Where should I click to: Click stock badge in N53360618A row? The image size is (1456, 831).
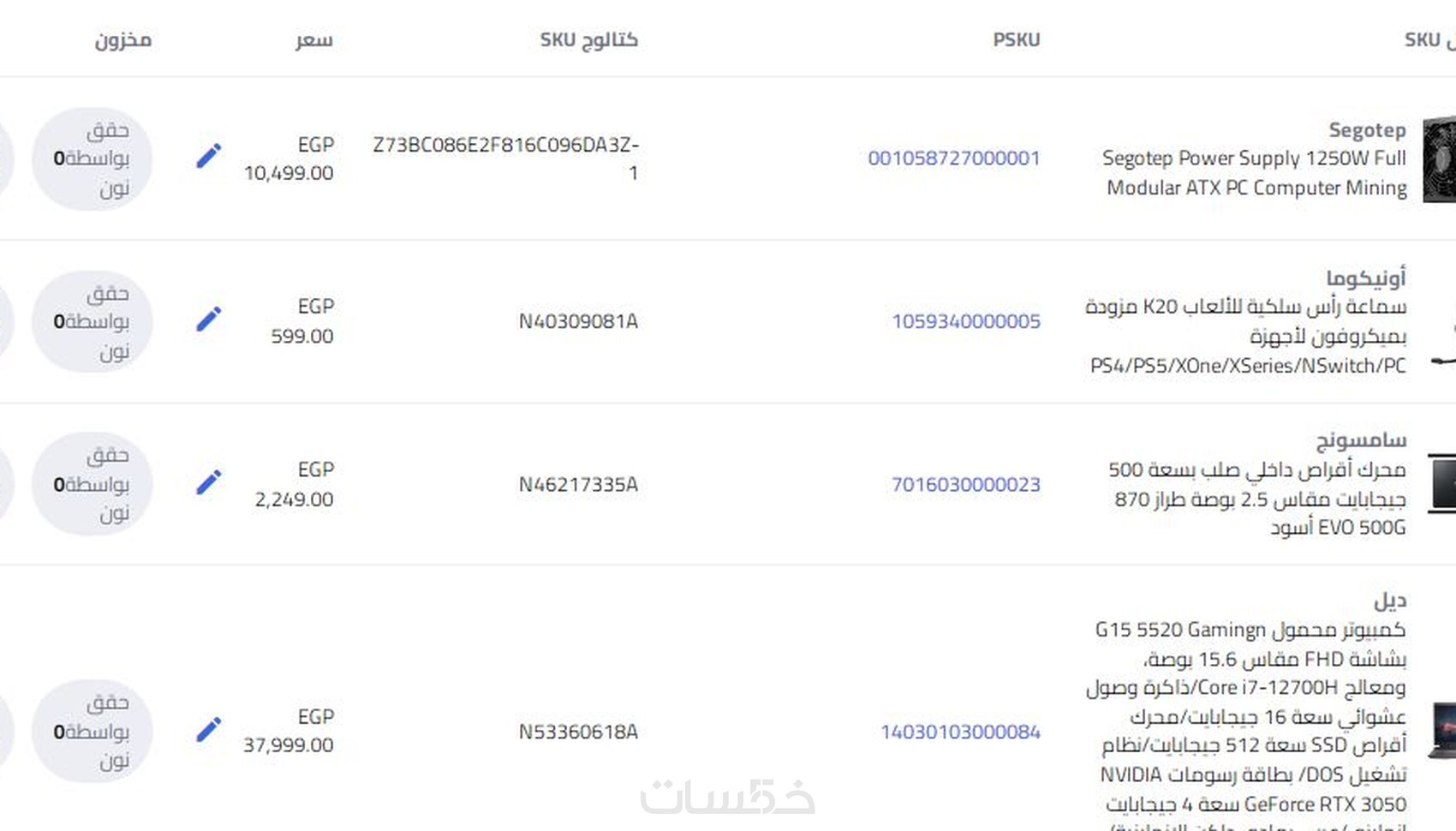pos(92,731)
